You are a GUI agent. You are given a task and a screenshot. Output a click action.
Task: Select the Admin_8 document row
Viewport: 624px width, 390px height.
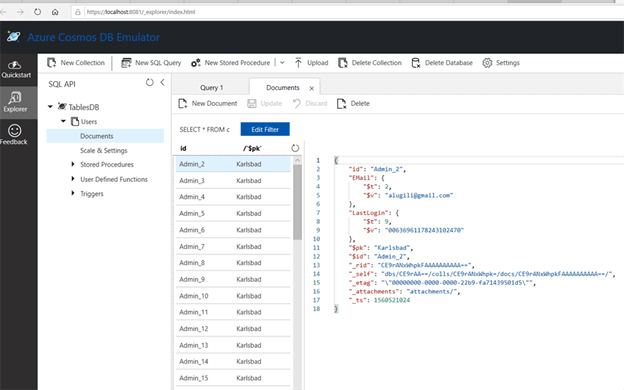coord(233,263)
